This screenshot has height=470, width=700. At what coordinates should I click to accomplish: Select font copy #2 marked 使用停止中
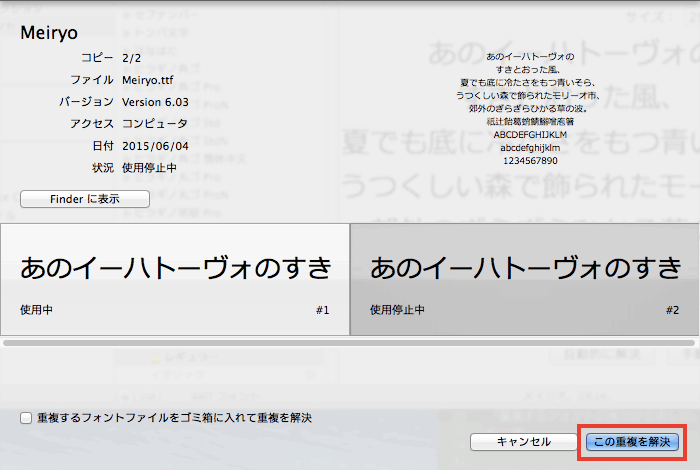(524, 279)
